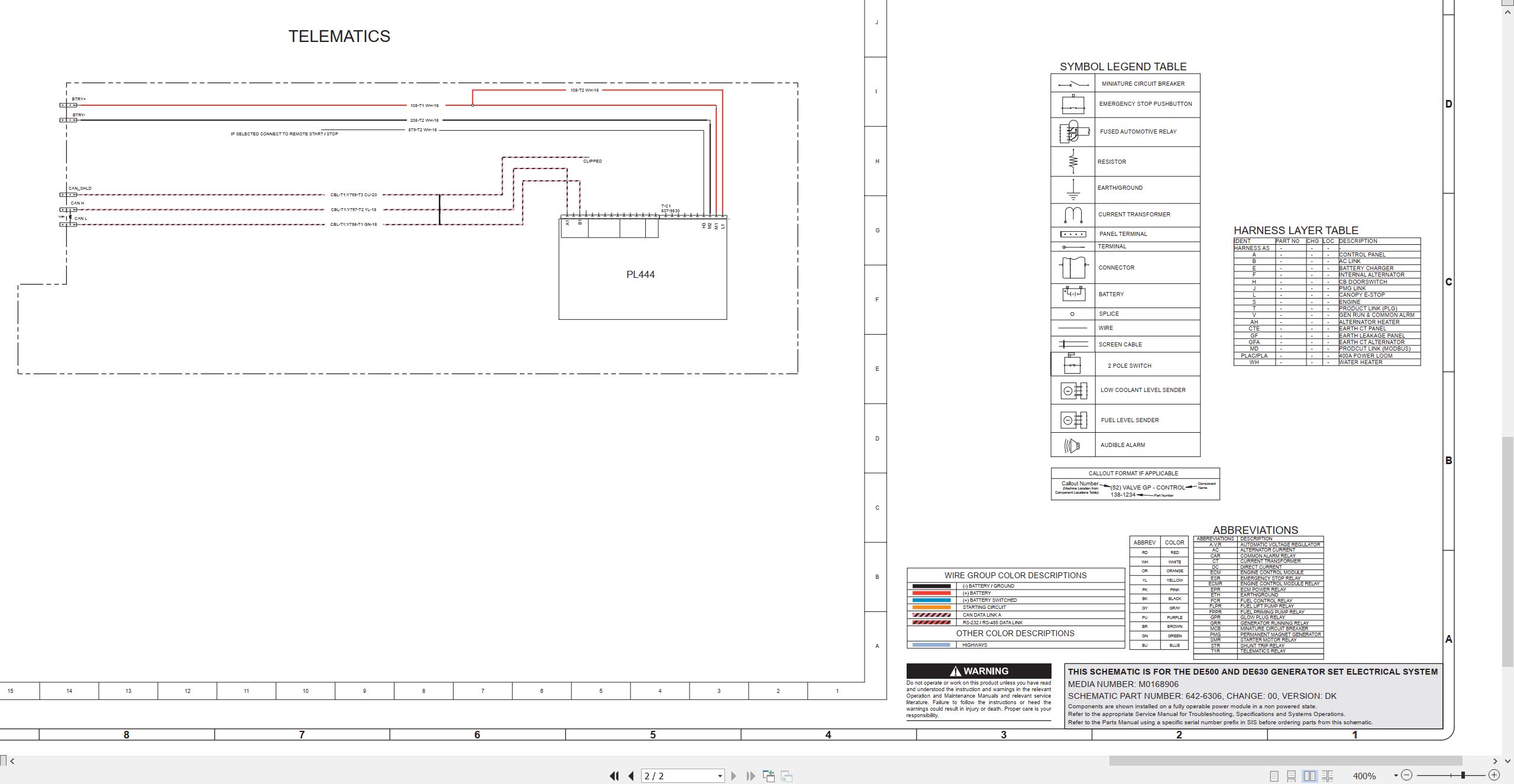The width and height of the screenshot is (1514, 784).
Task: Open the zoom level dropdown arrow
Action: [x=1396, y=776]
